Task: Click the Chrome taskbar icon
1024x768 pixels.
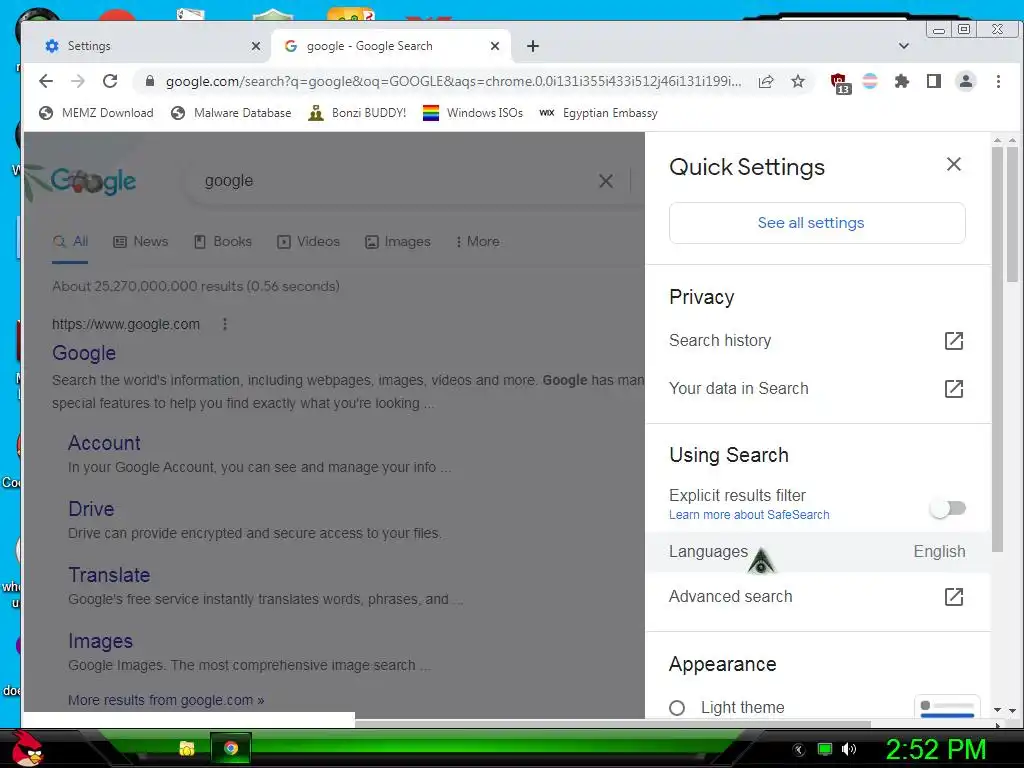Action: point(231,748)
